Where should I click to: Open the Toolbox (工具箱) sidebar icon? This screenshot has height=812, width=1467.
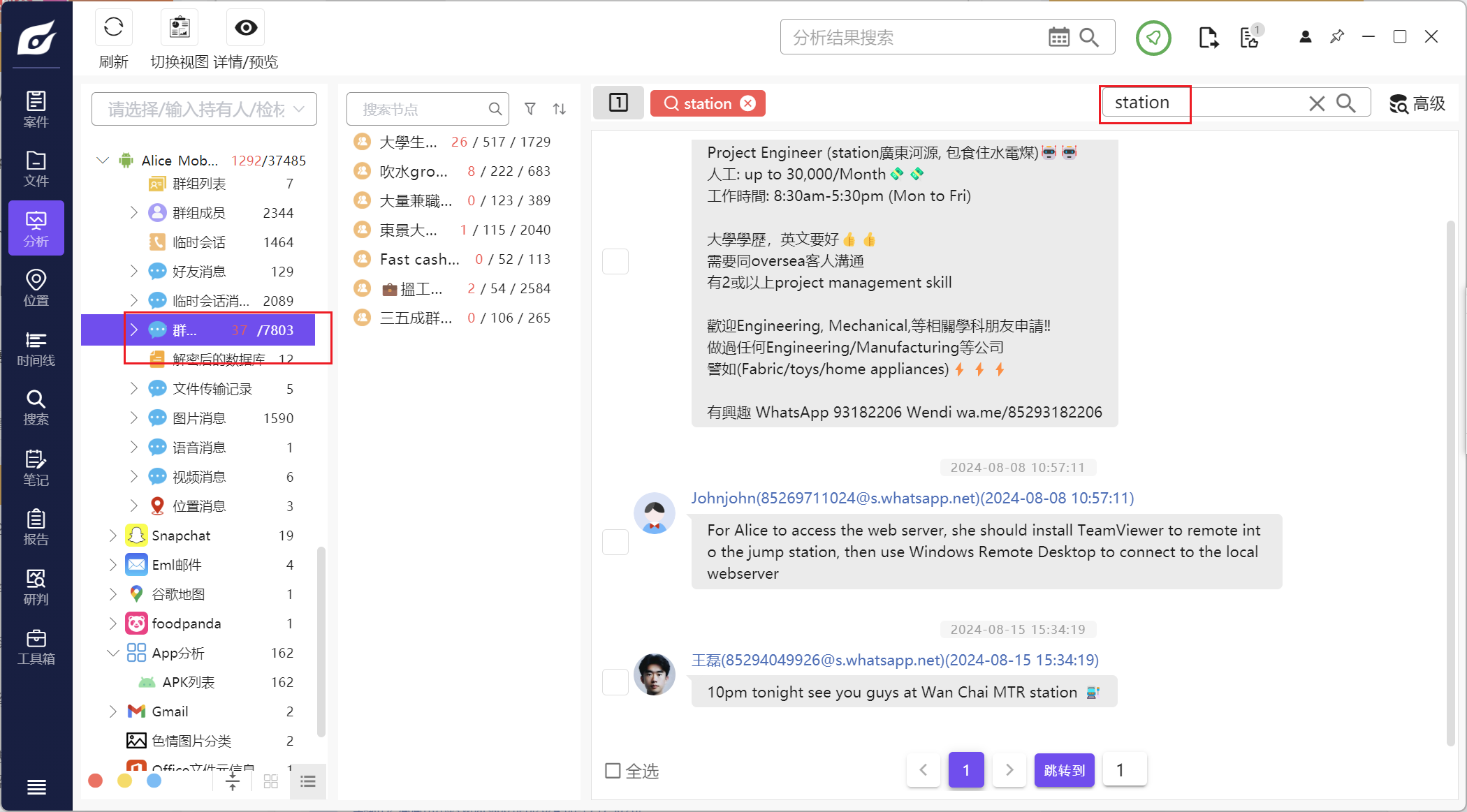tap(36, 647)
